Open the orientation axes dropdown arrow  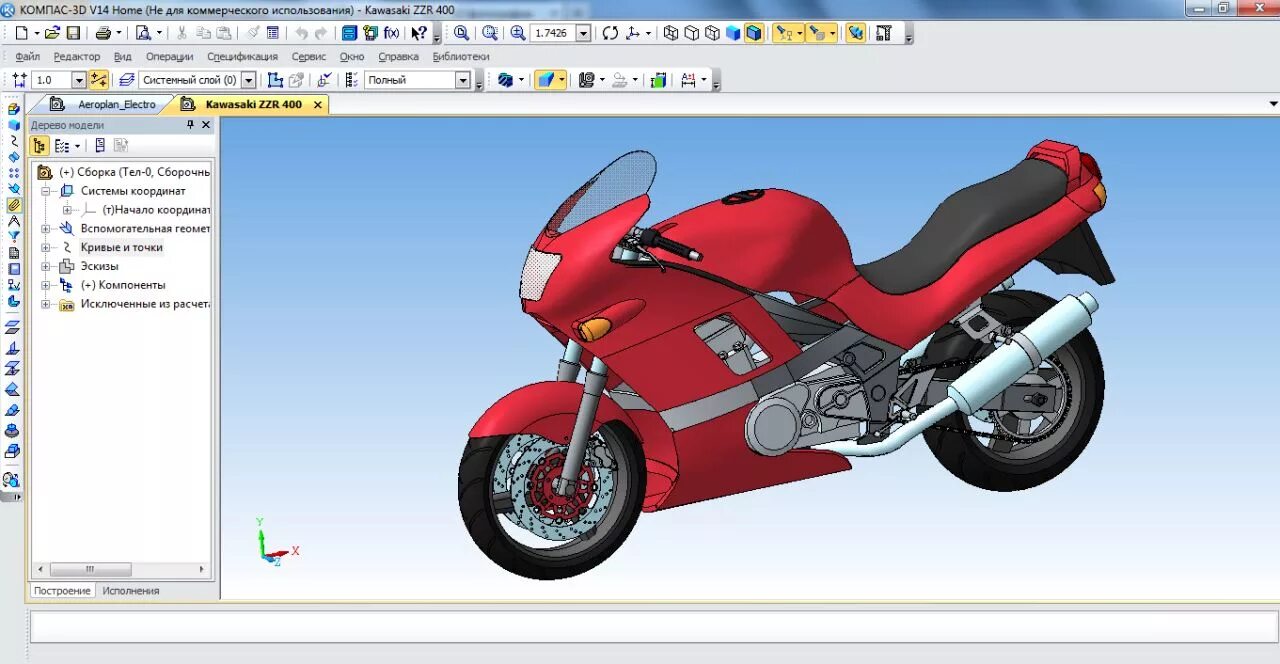(648, 33)
